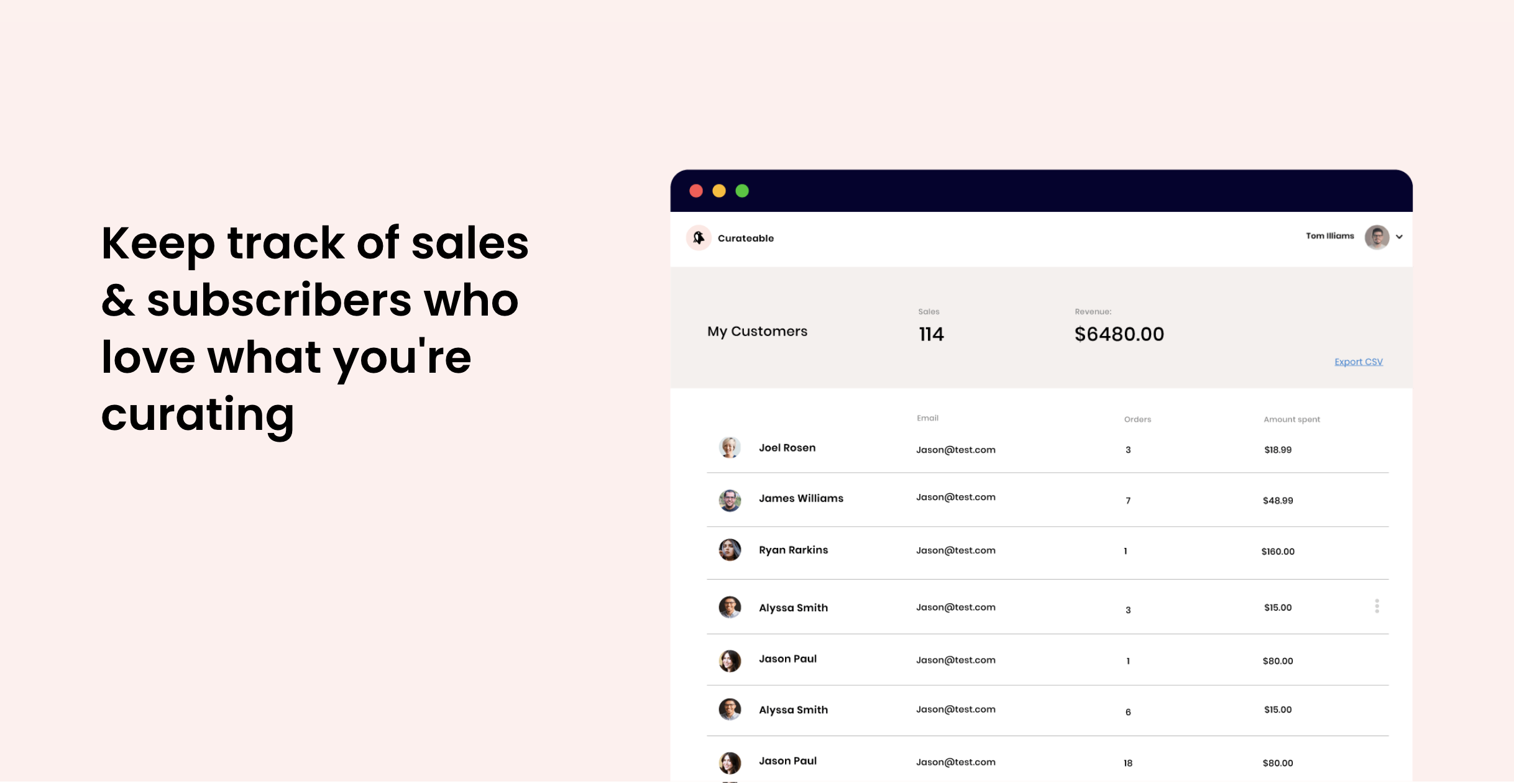The image size is (1514, 784).
Task: Click the James Williams customer name
Action: pyautogui.click(x=801, y=498)
